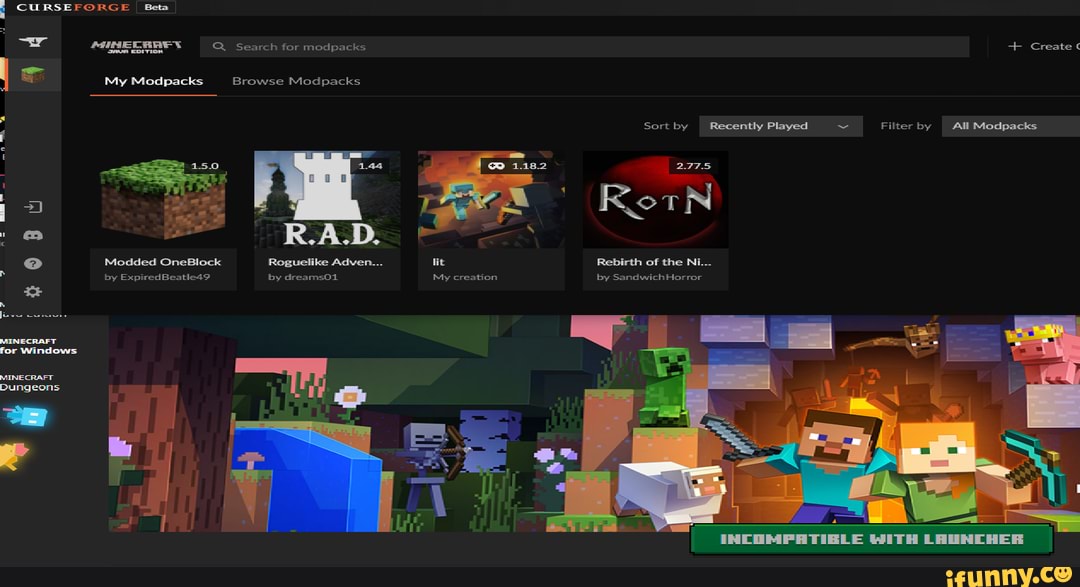
Task: Open the Mods anvil icon in the sidebar
Action: pyautogui.click(x=35, y=40)
